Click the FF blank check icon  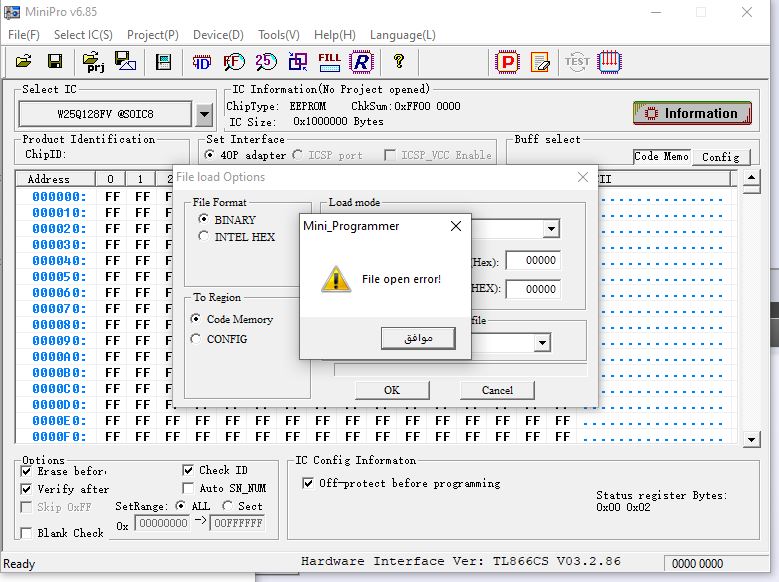pyautogui.click(x=234, y=62)
